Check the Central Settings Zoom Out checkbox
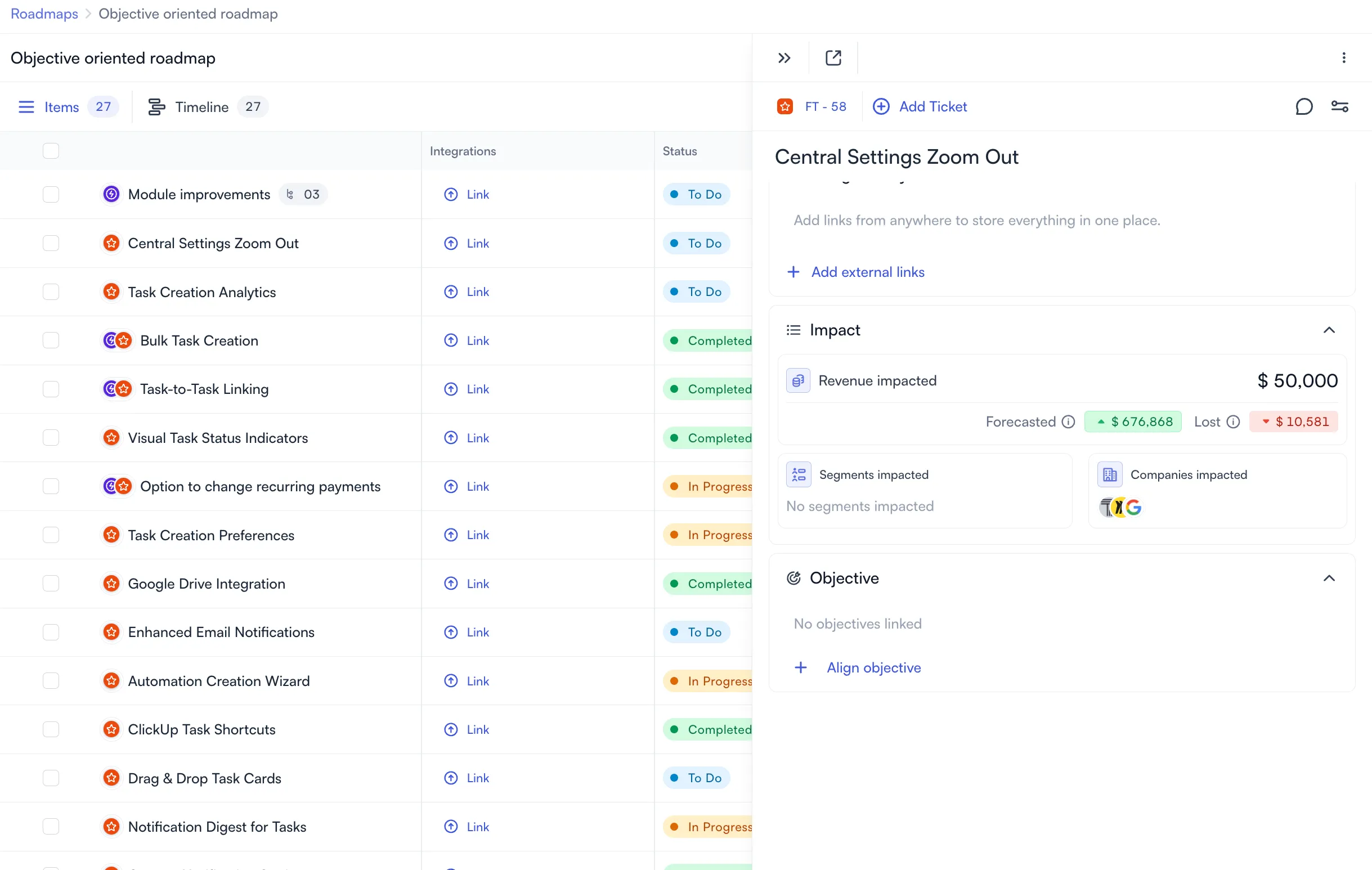This screenshot has height=870, width=1372. point(51,243)
